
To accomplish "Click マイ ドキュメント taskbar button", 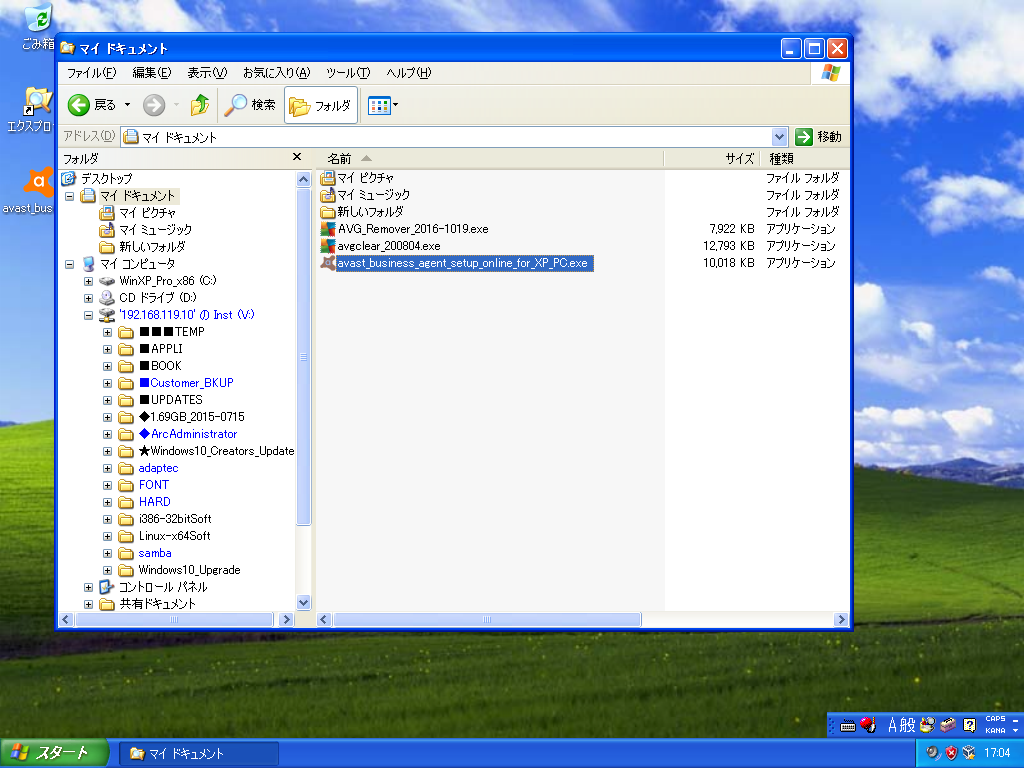I will pyautogui.click(x=199, y=754).
